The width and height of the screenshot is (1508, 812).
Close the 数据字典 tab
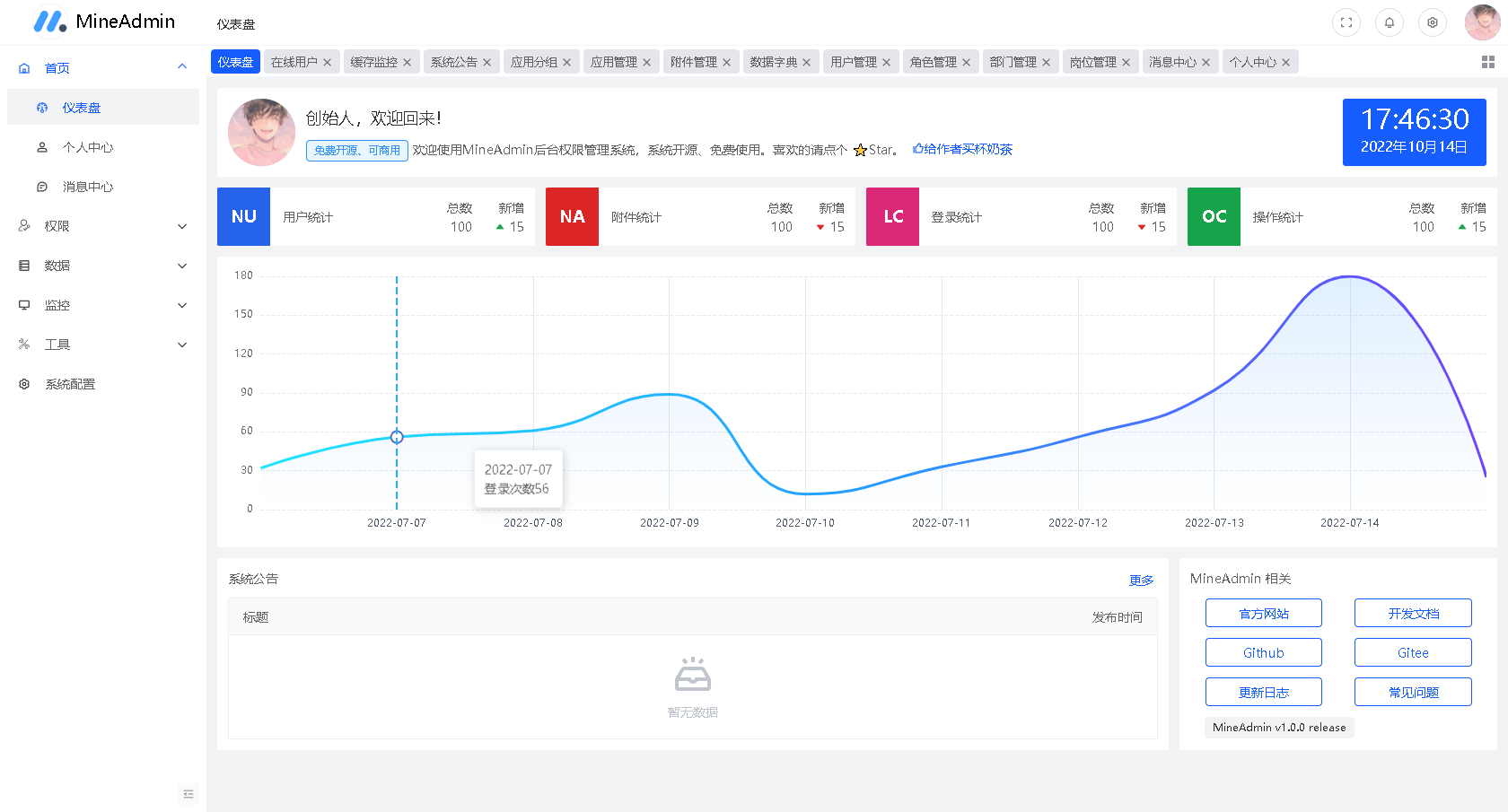(807, 63)
